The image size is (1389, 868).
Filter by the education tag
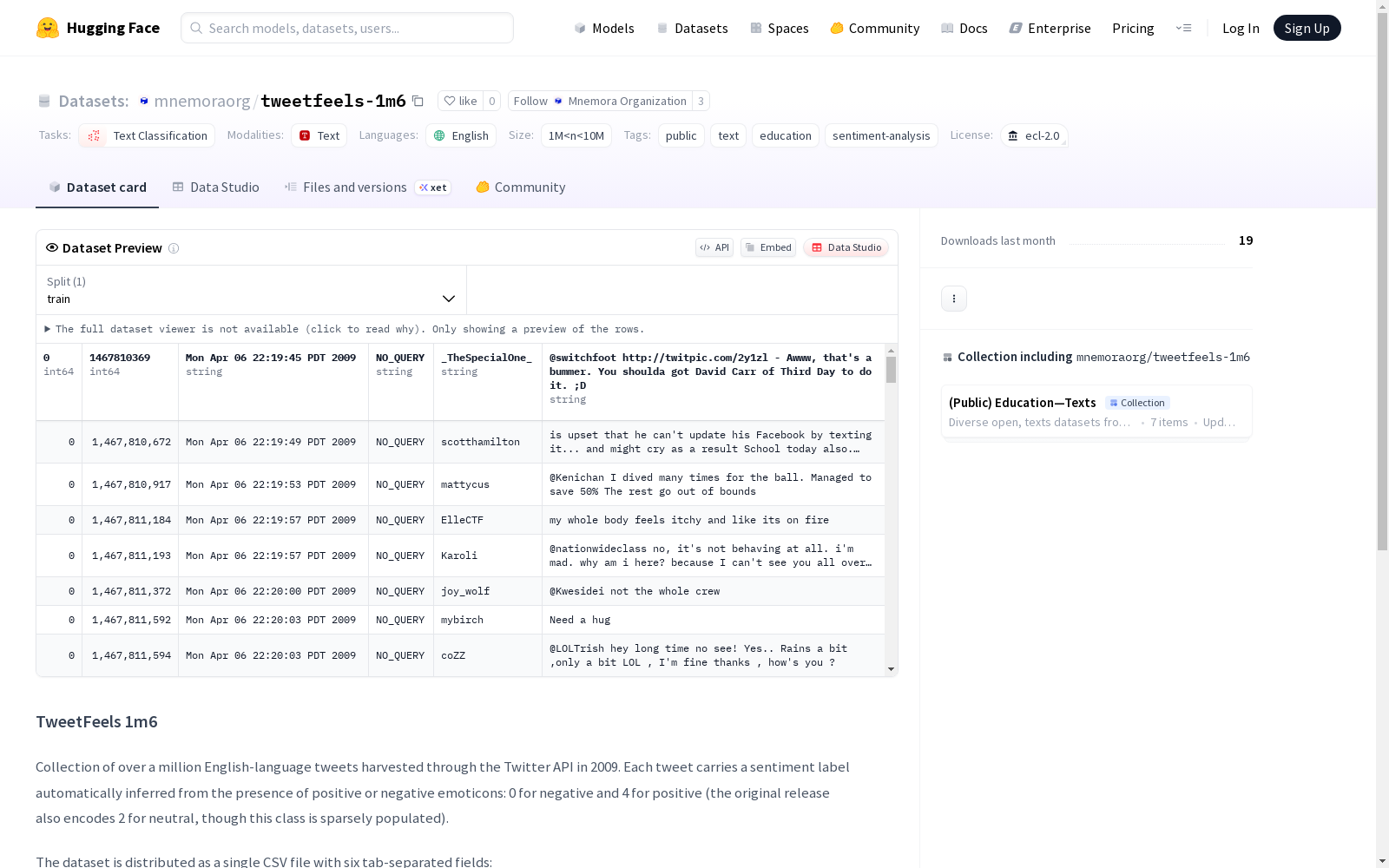coord(786,135)
